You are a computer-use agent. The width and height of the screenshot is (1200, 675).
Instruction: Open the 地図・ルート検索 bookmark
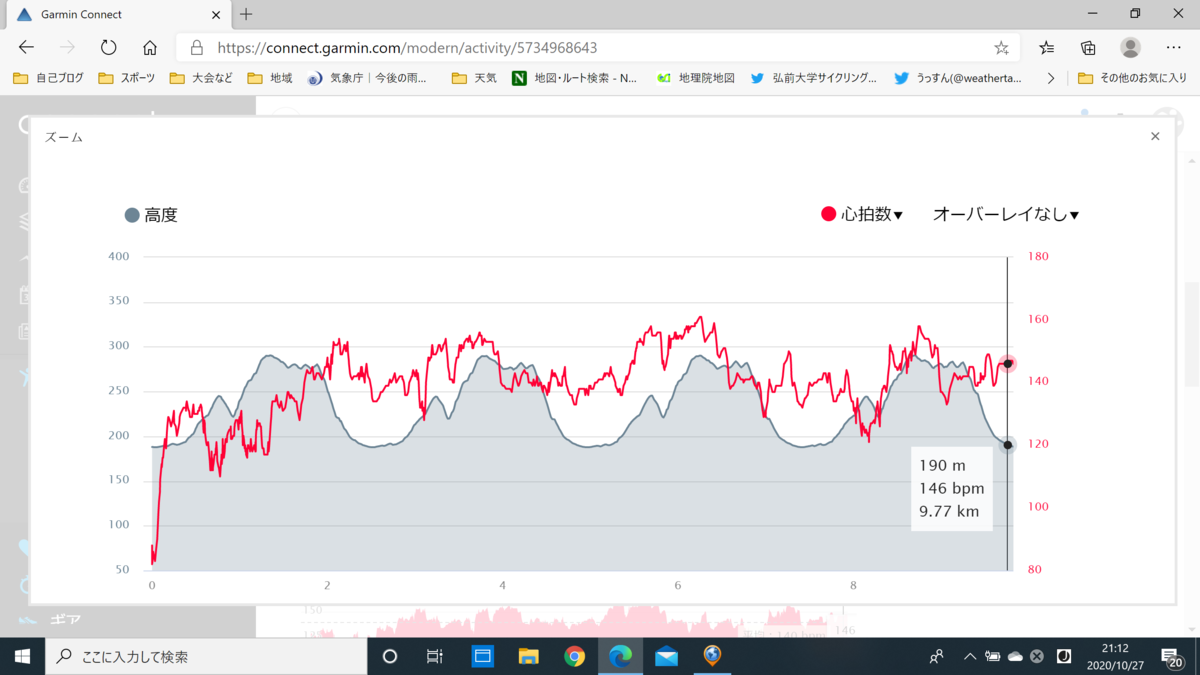click(x=575, y=78)
